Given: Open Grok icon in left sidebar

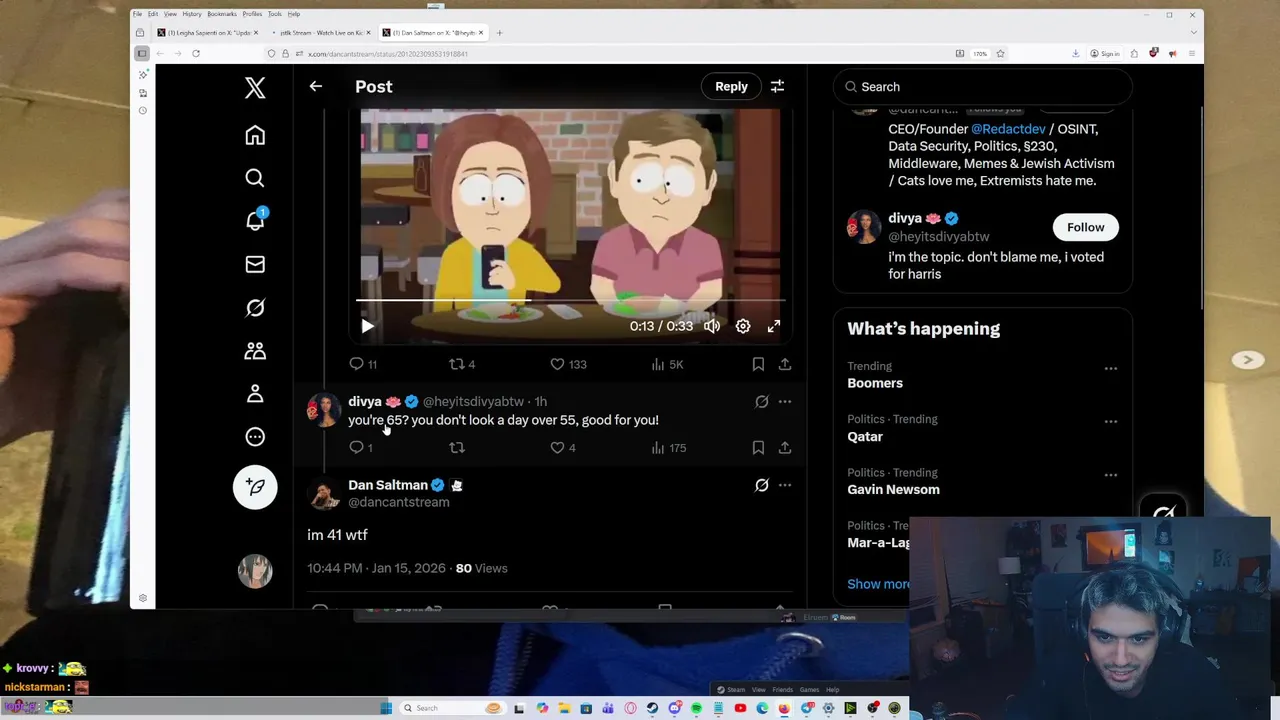Looking at the screenshot, I should 255,308.
